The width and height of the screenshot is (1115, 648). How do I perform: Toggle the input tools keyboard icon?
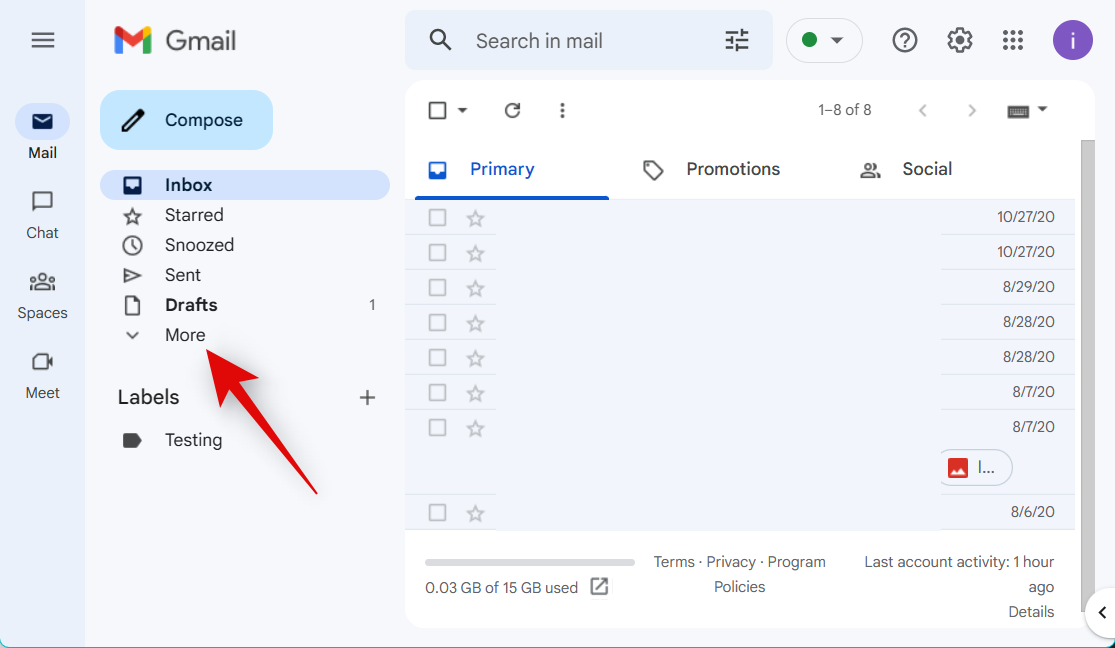pyautogui.click(x=1018, y=111)
